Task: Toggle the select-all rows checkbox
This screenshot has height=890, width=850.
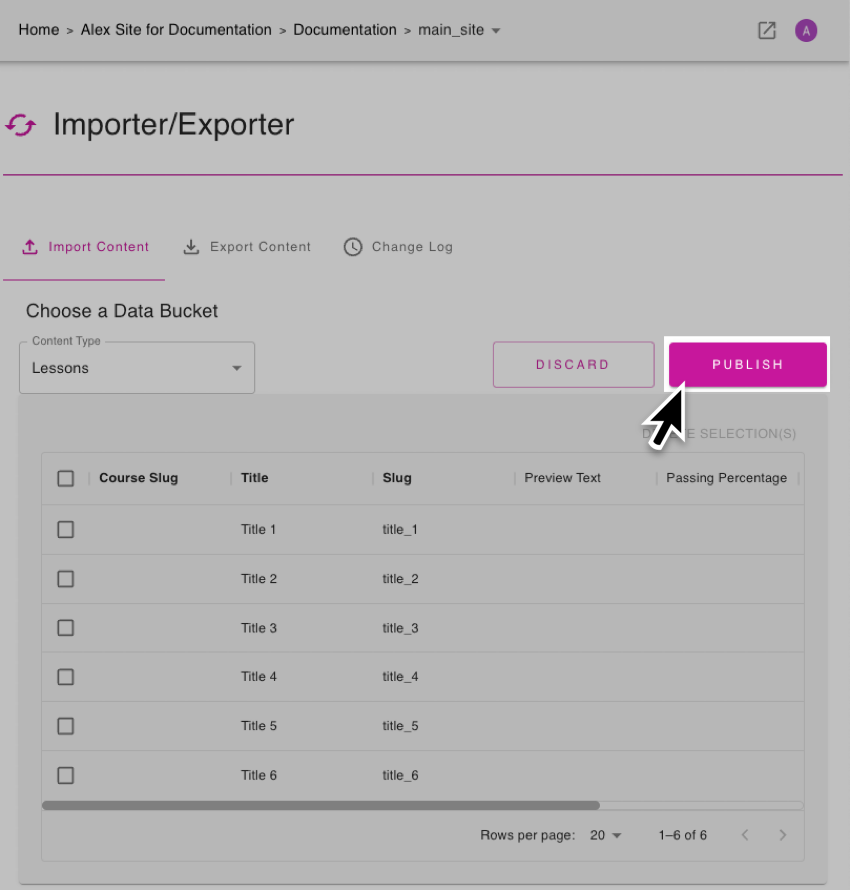Action: 66,478
